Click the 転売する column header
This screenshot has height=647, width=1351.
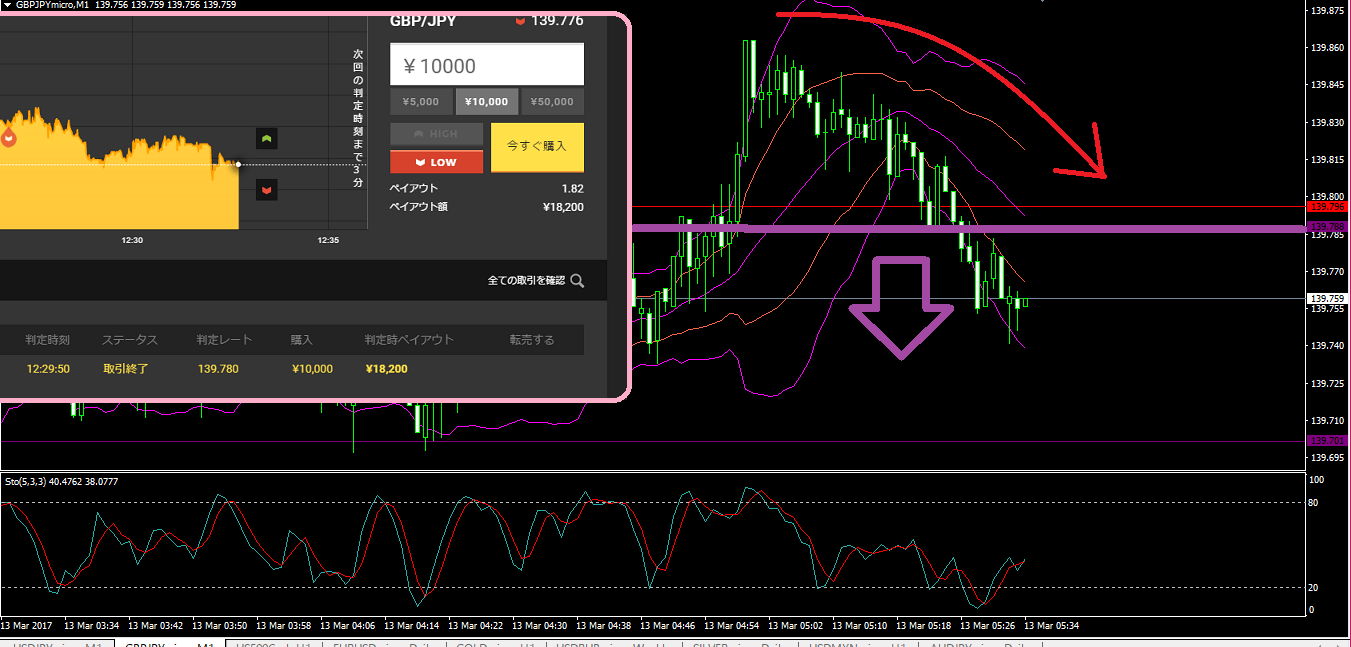click(531, 340)
